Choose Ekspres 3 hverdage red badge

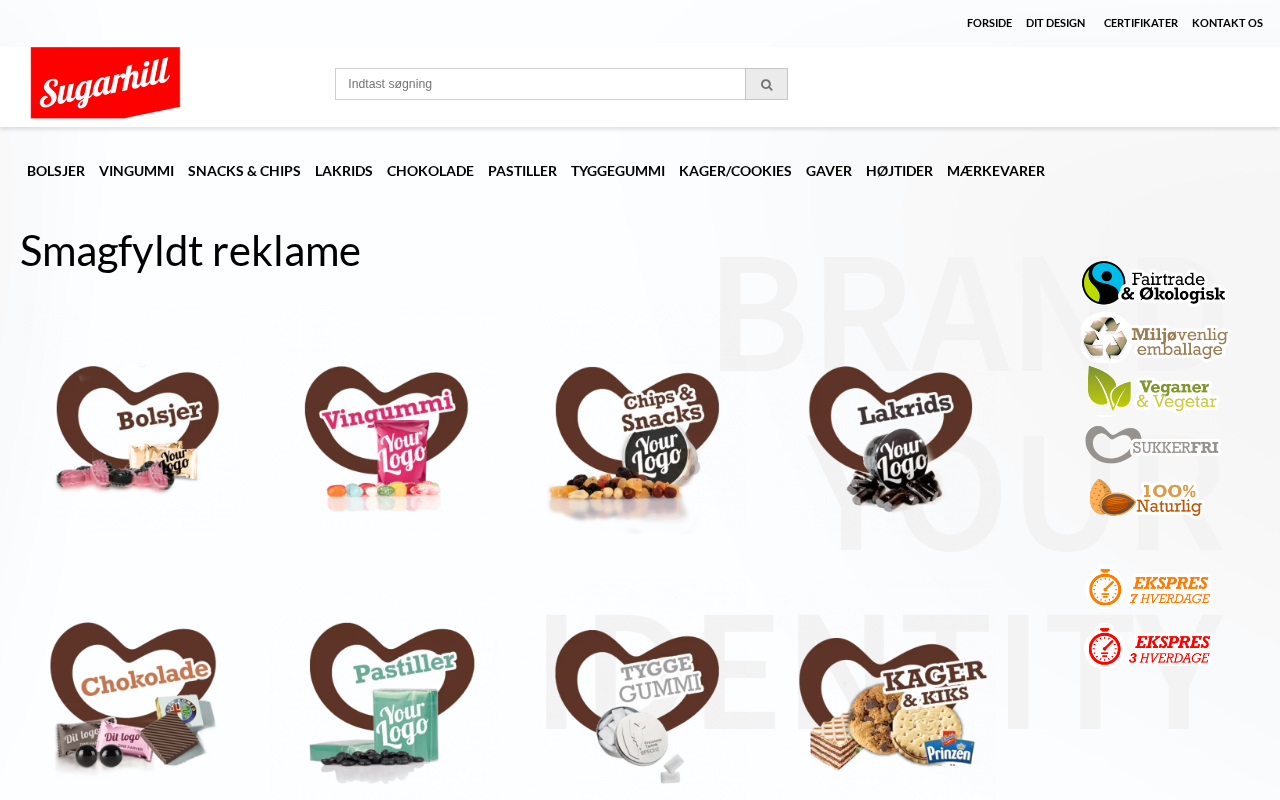point(1148,647)
